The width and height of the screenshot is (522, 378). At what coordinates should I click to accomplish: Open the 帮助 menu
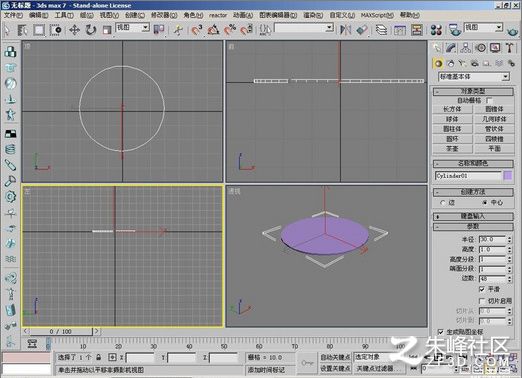click(410, 15)
